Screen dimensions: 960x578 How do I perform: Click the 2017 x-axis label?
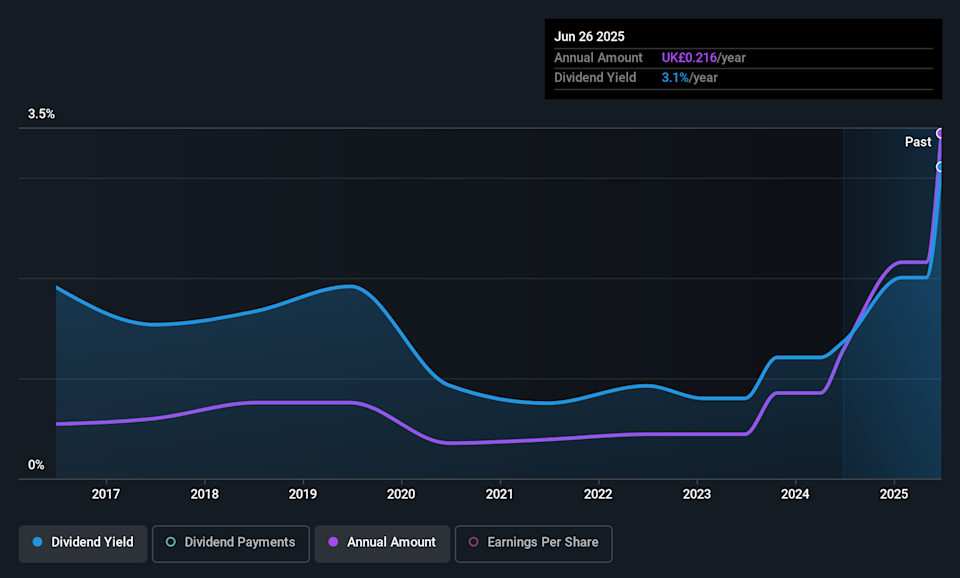[x=105, y=494]
